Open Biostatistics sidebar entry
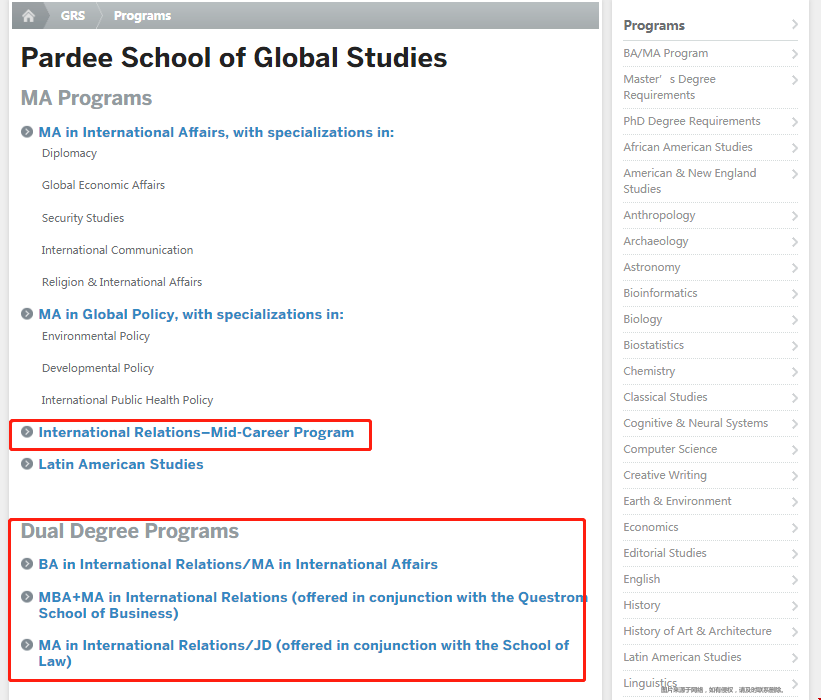This screenshot has height=700, width=821. [x=653, y=345]
